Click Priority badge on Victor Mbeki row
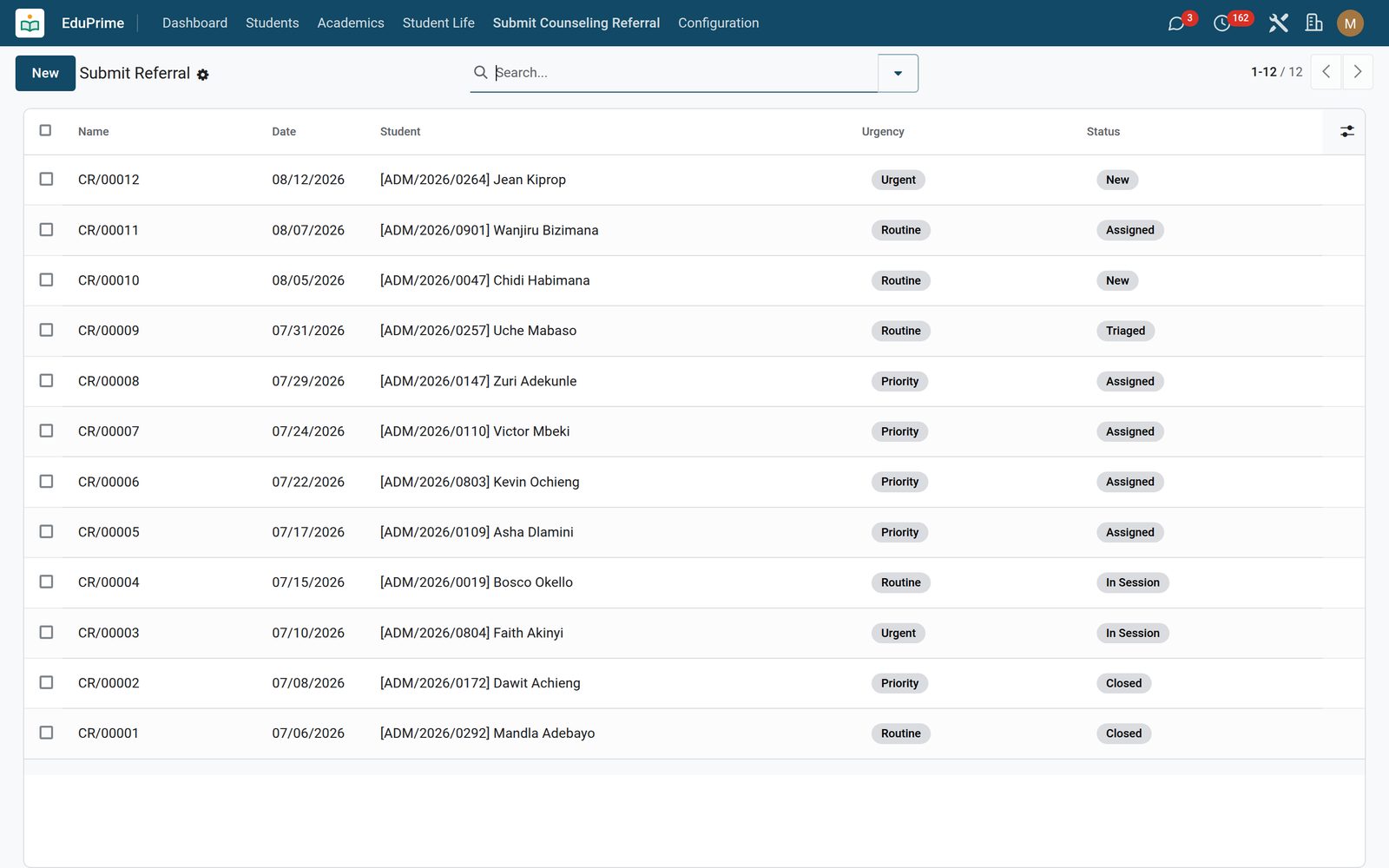 (899, 431)
